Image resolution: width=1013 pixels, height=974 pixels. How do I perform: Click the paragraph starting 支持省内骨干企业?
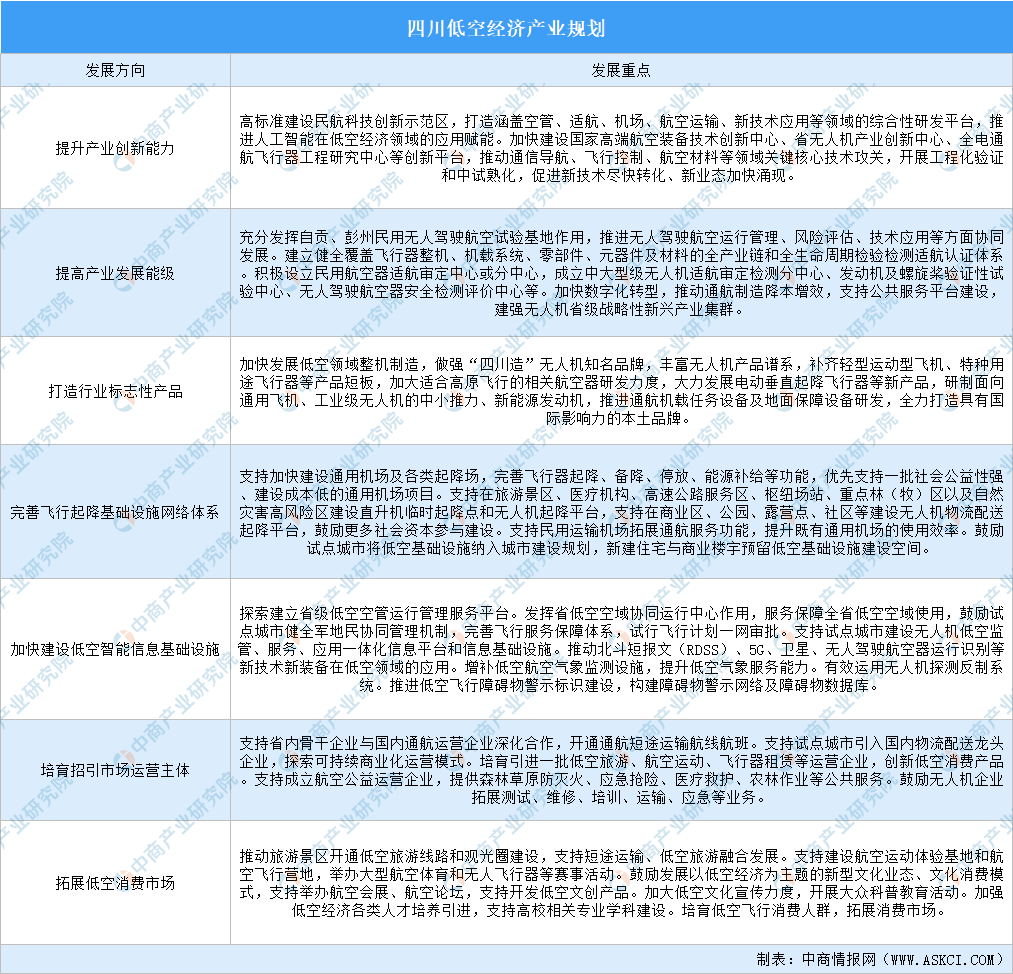click(x=621, y=770)
